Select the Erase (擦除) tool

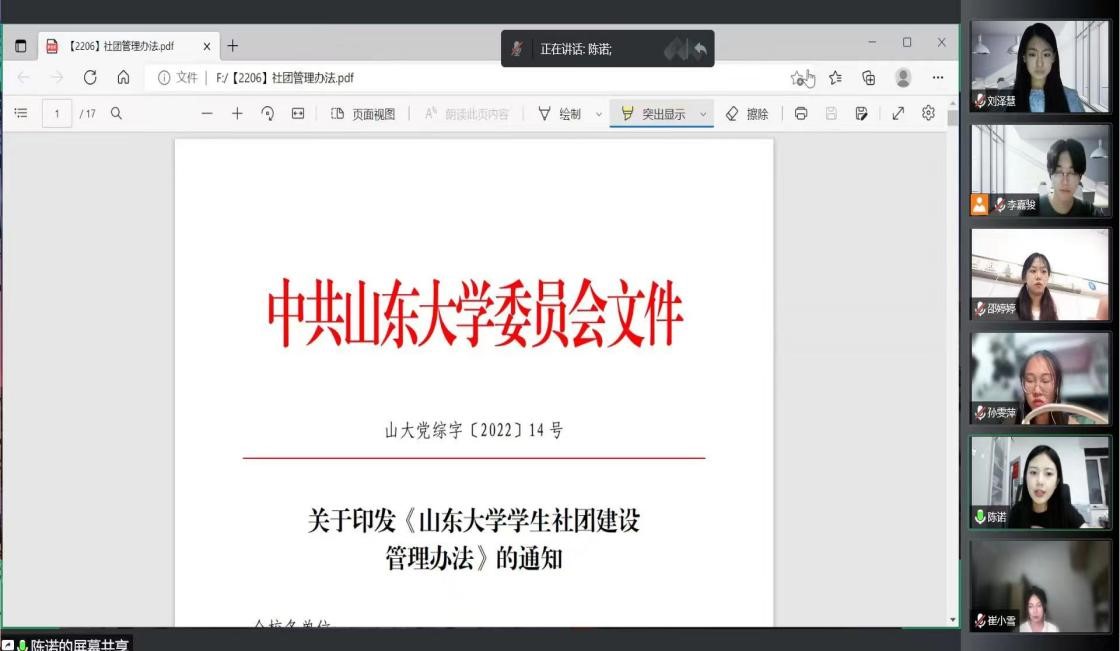point(747,114)
